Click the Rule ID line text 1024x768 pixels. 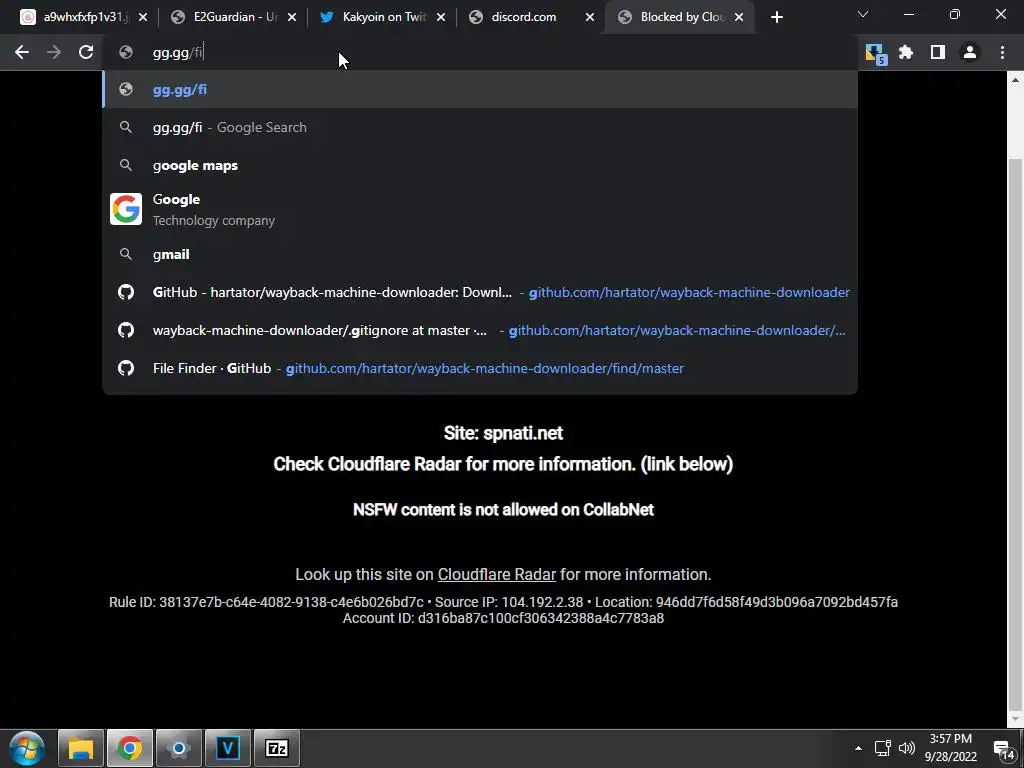click(x=503, y=602)
